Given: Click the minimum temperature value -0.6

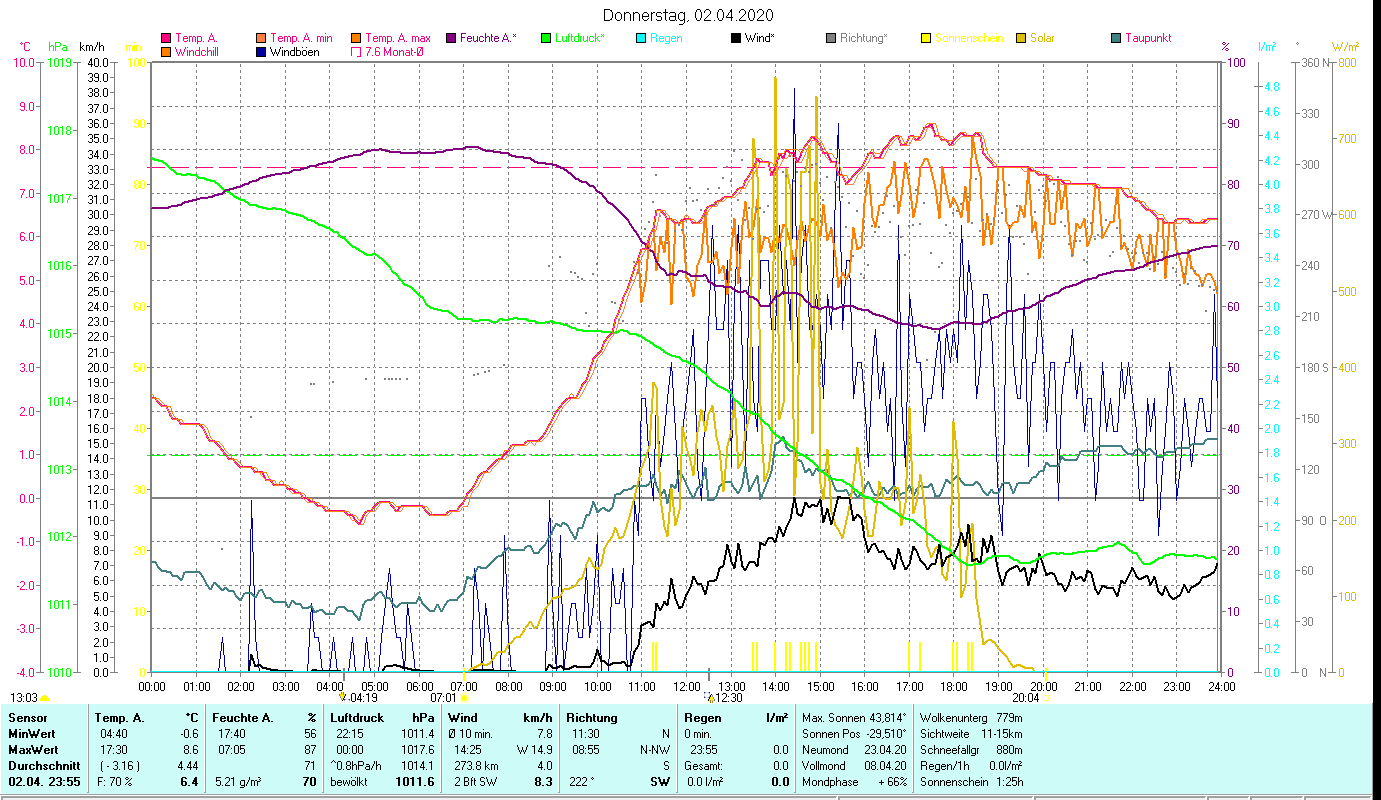Looking at the screenshot, I should click(x=187, y=734).
